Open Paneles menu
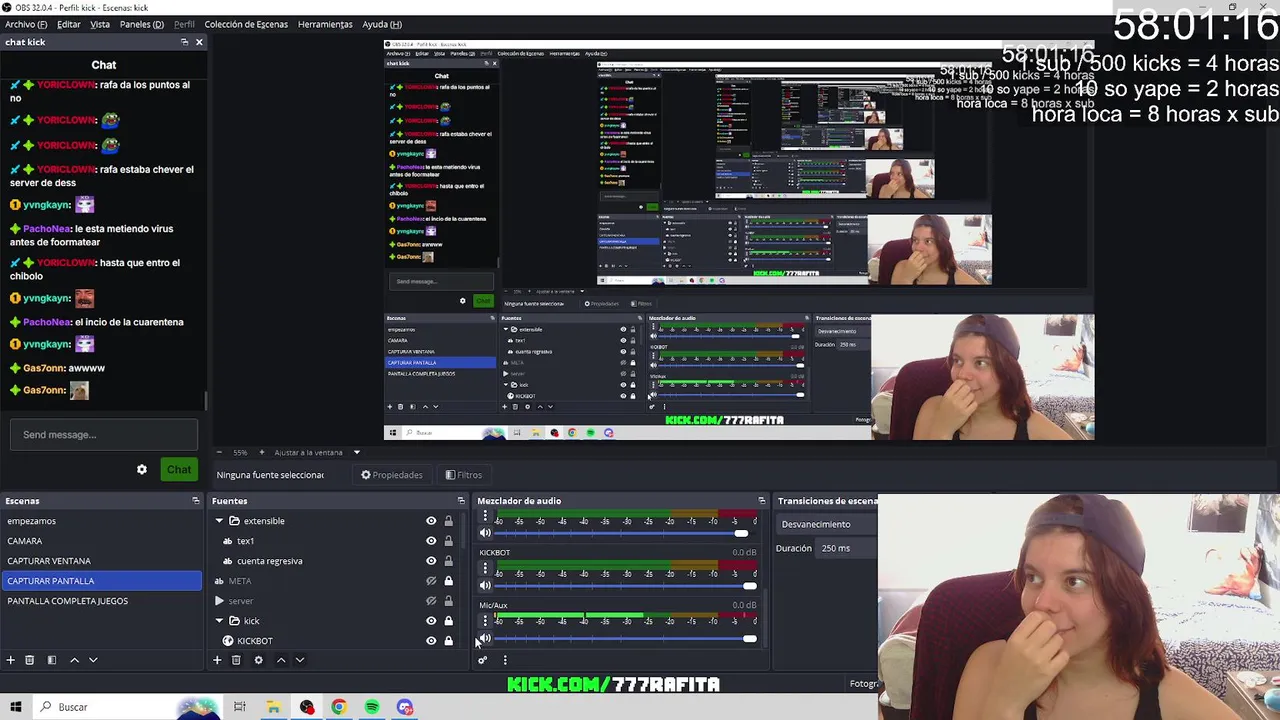Viewport: 1280px width, 720px height. tap(142, 24)
